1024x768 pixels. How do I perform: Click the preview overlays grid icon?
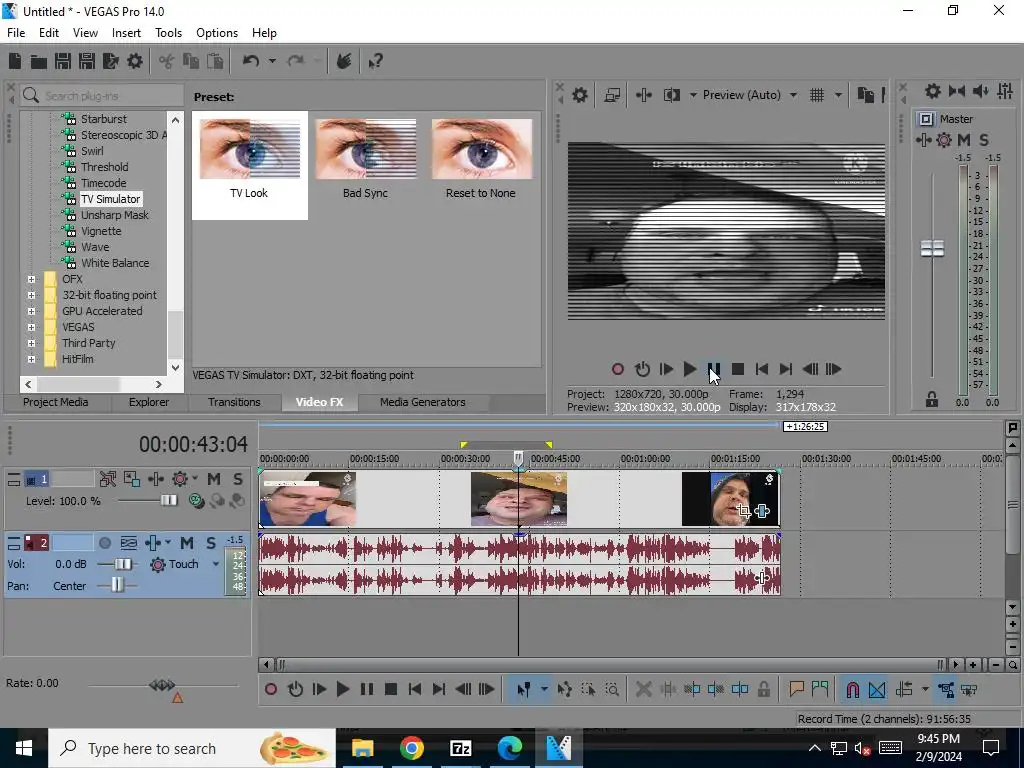click(x=817, y=95)
